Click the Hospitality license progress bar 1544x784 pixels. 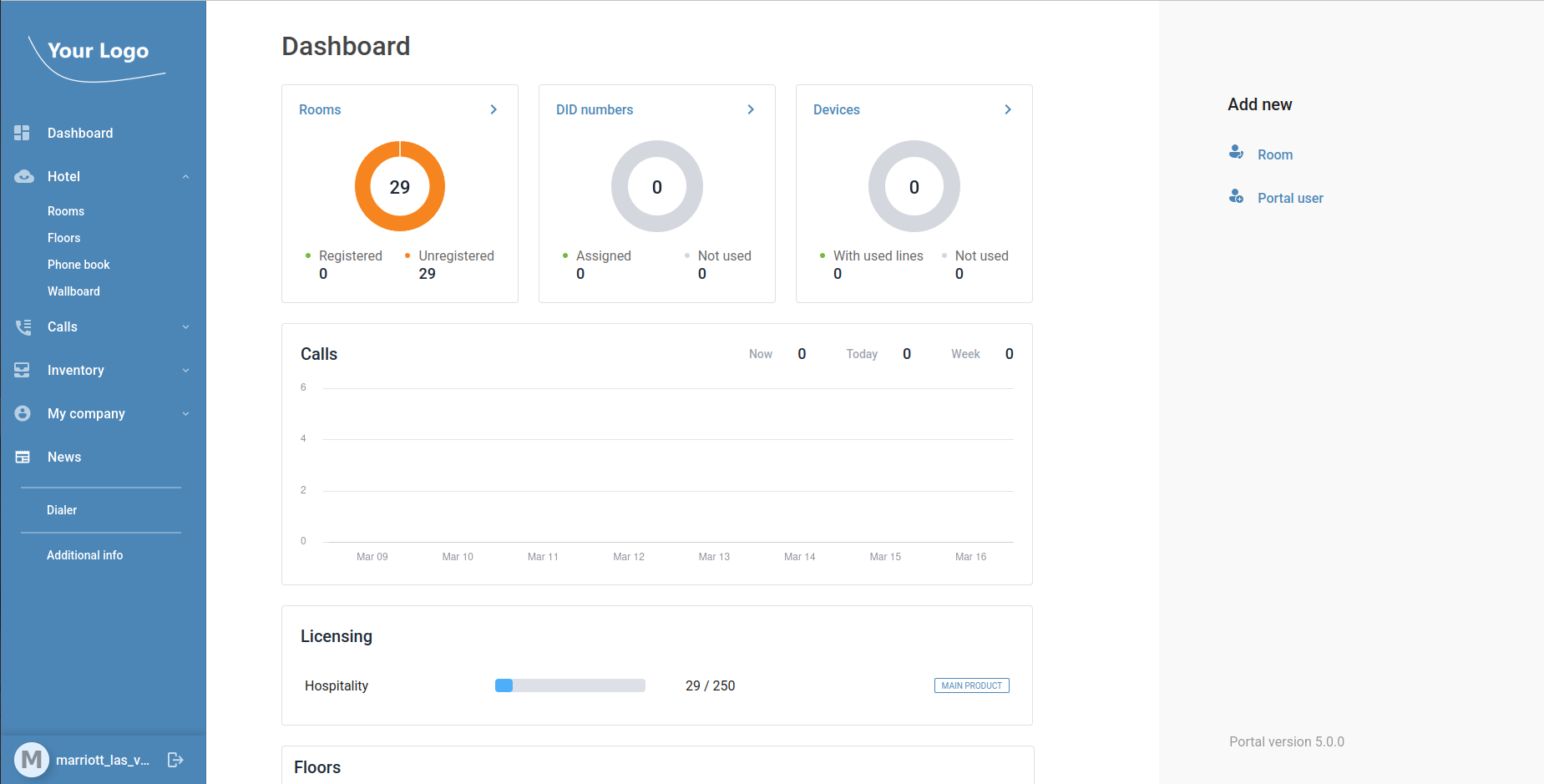coord(570,685)
